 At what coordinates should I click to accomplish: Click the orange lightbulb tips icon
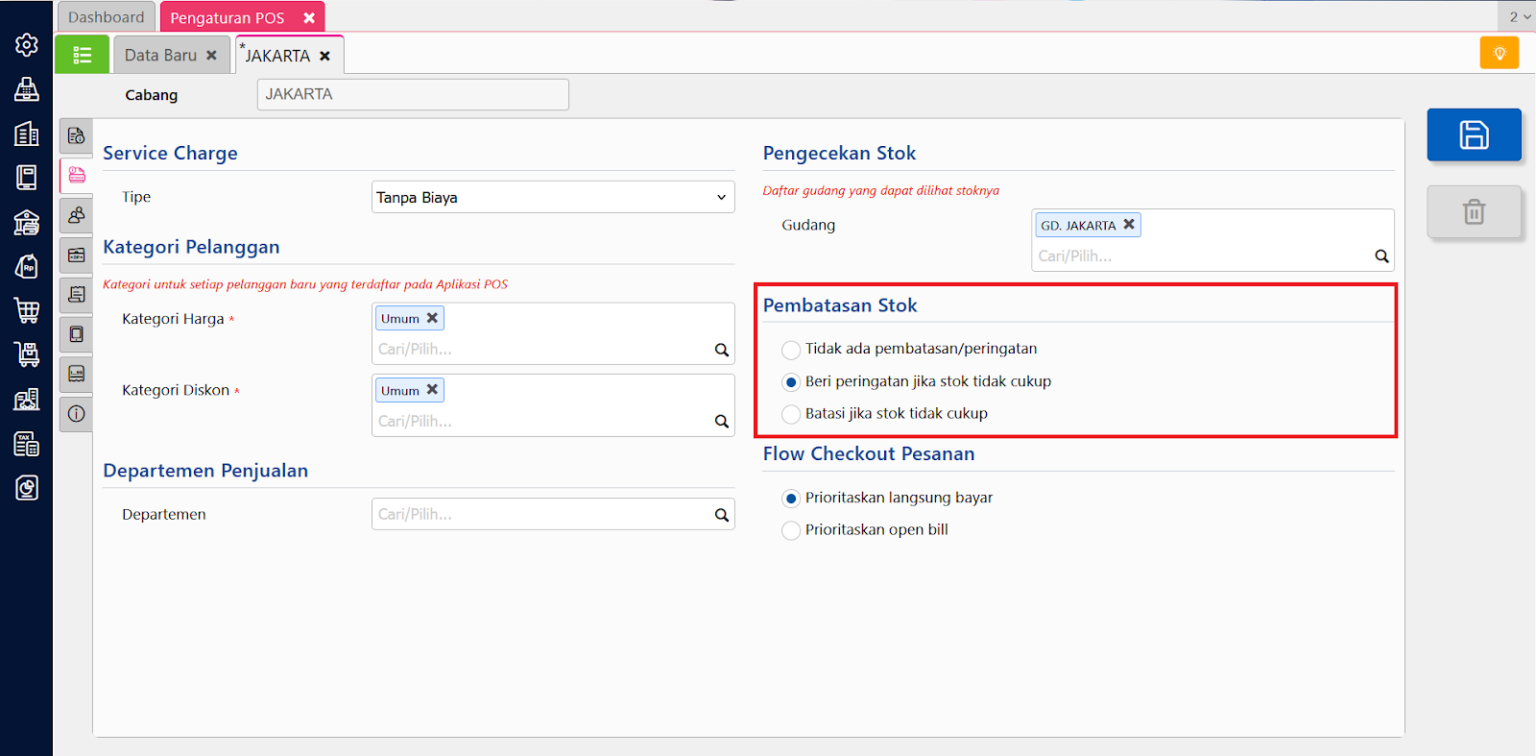pos(1498,53)
